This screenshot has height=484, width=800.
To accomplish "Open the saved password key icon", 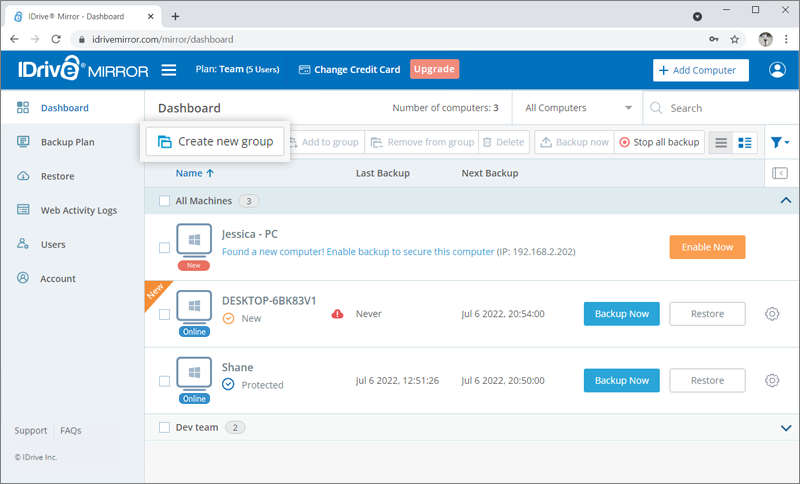I will pos(714,39).
